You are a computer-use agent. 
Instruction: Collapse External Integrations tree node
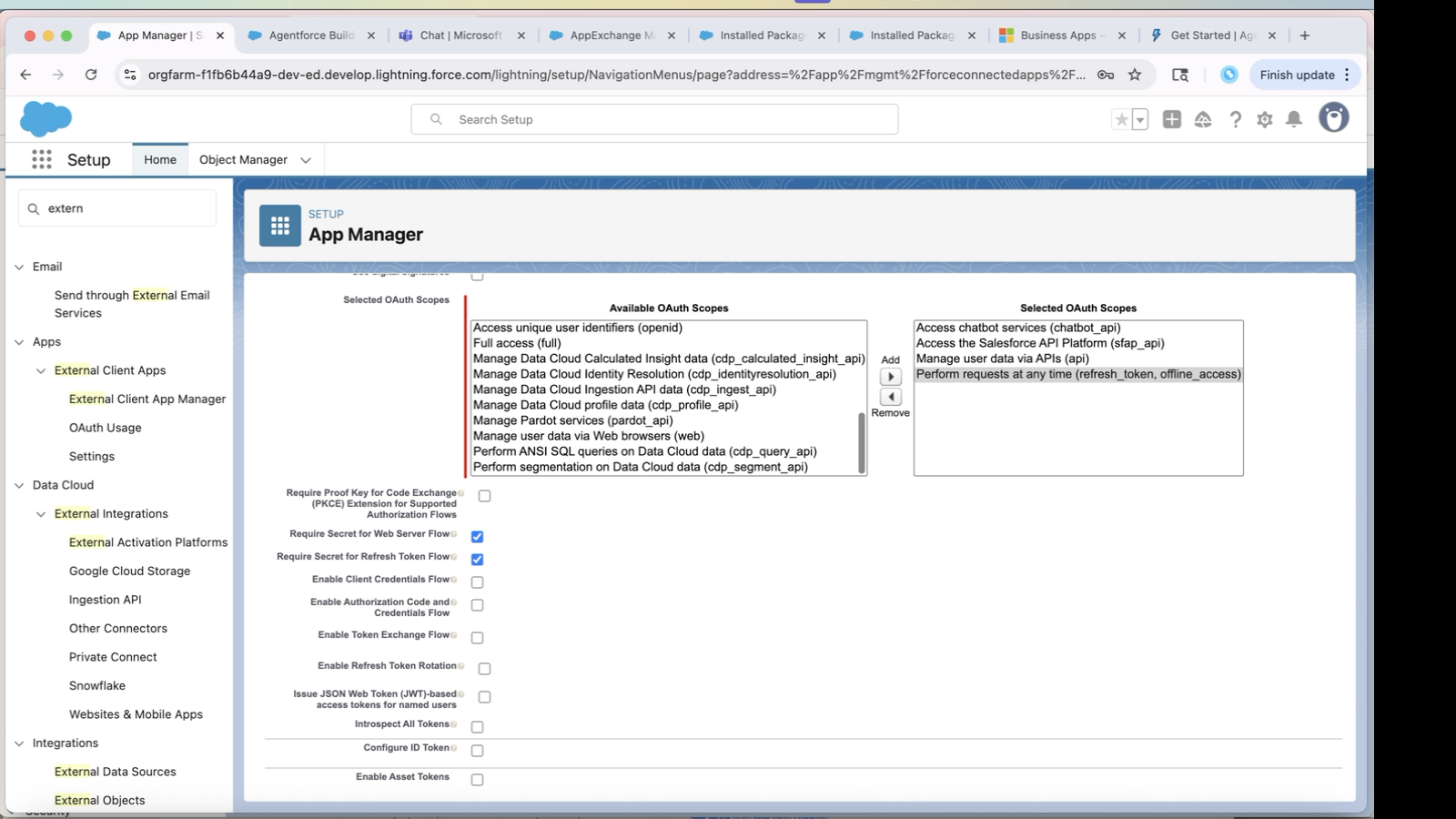[x=41, y=513]
